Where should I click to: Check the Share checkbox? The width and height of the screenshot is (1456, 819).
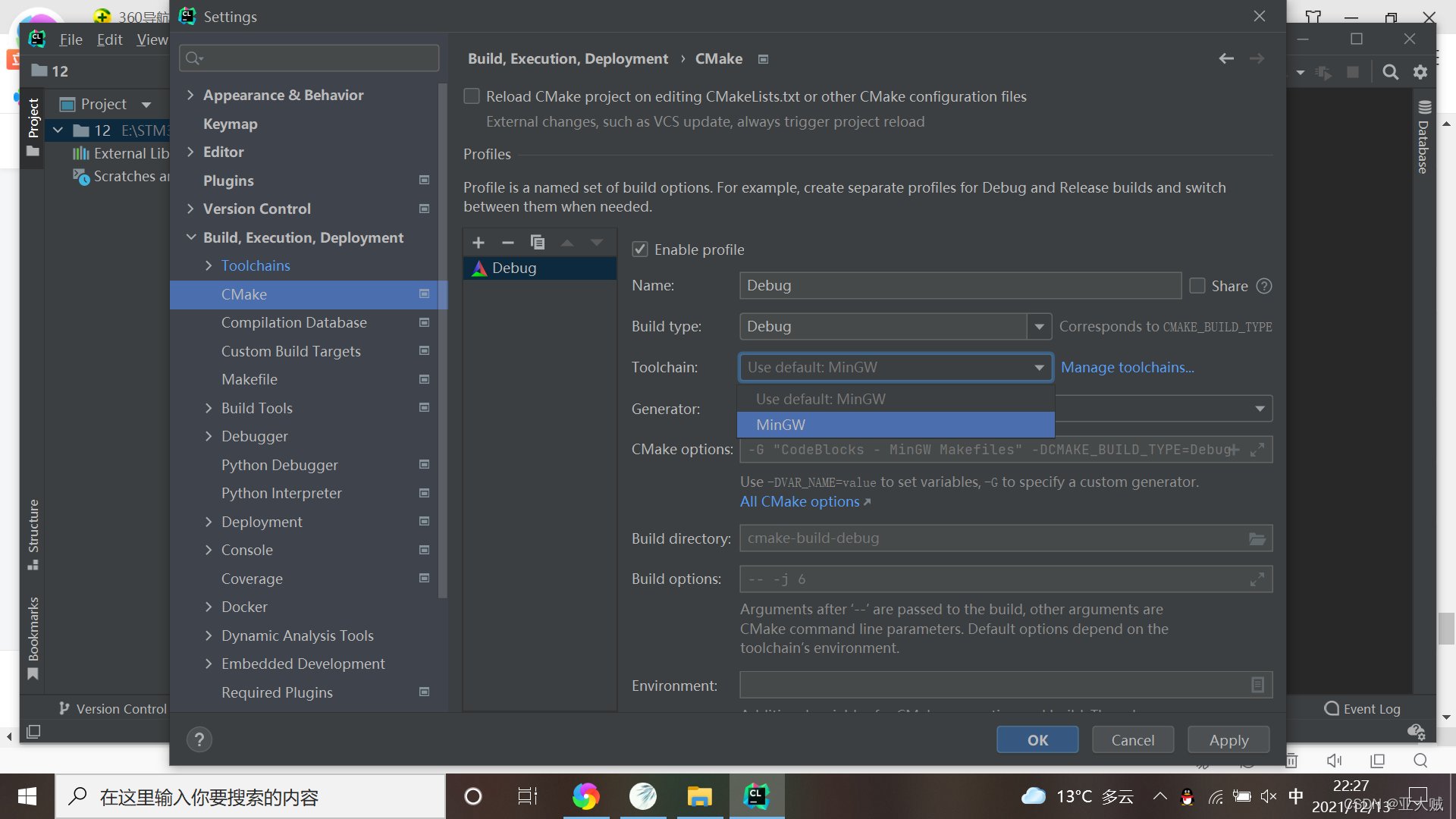tap(1197, 286)
